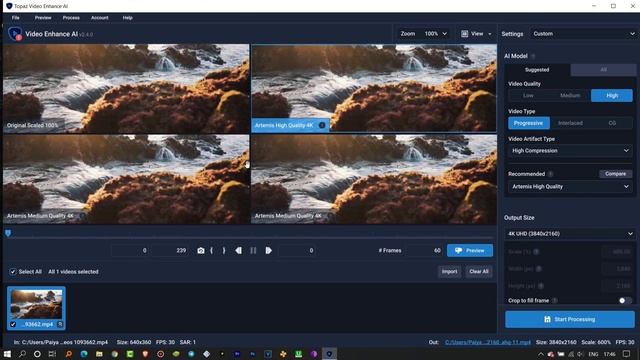This screenshot has width=640, height=360.
Task: Open the File menu
Action: (x=16, y=18)
